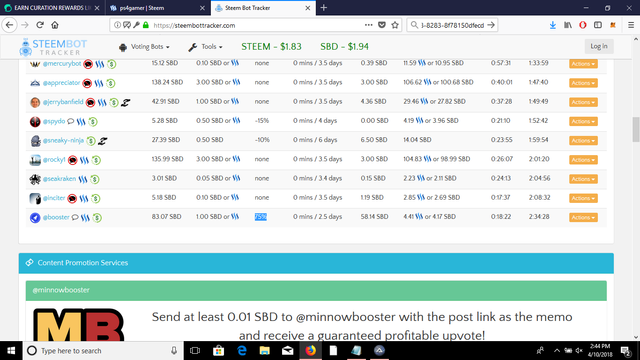This screenshot has width=640, height=360.
Task: Switch to ps4gamer | Steem tab
Action: pyautogui.click(x=157, y=8)
